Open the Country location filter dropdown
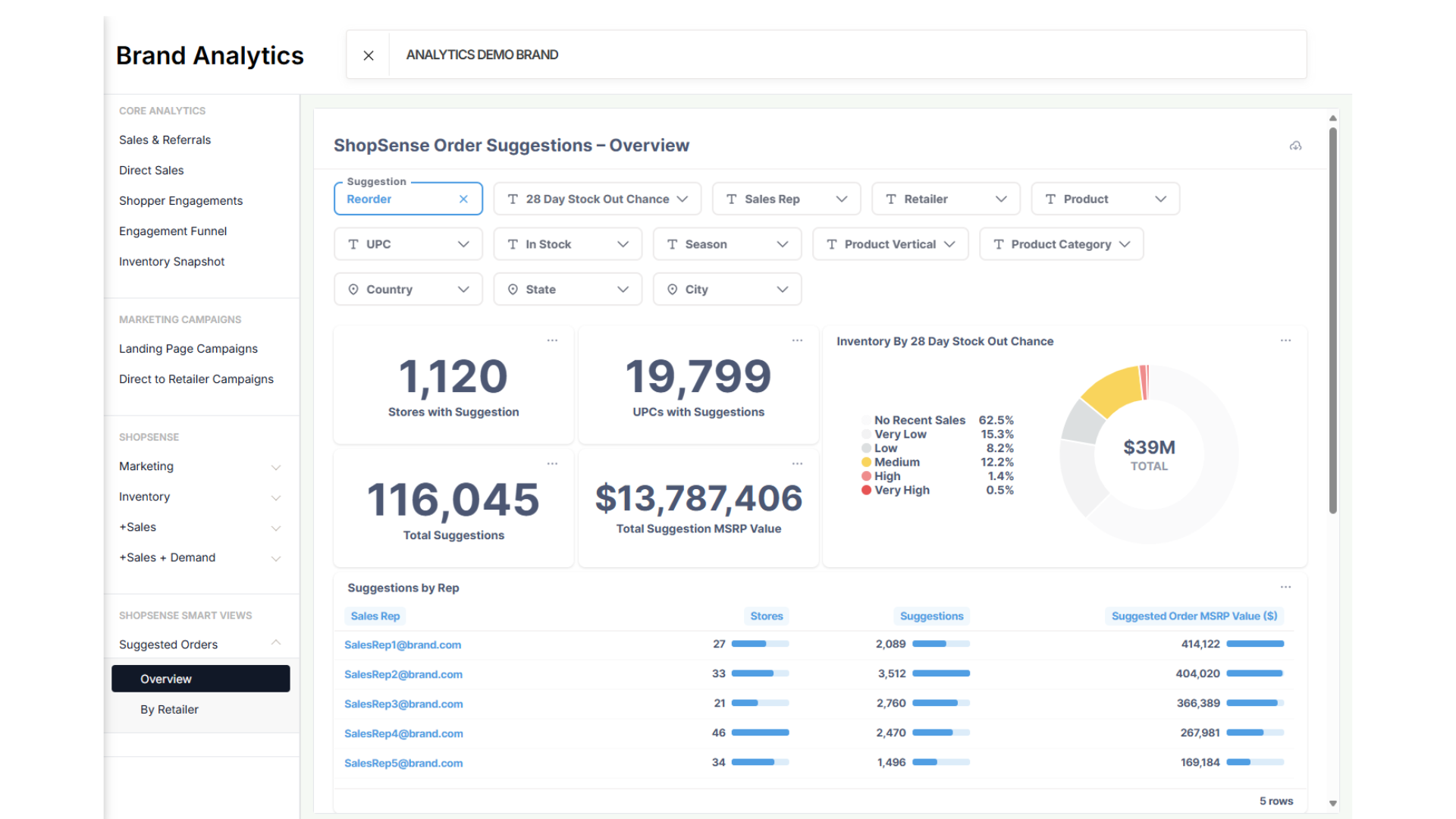 pos(408,290)
